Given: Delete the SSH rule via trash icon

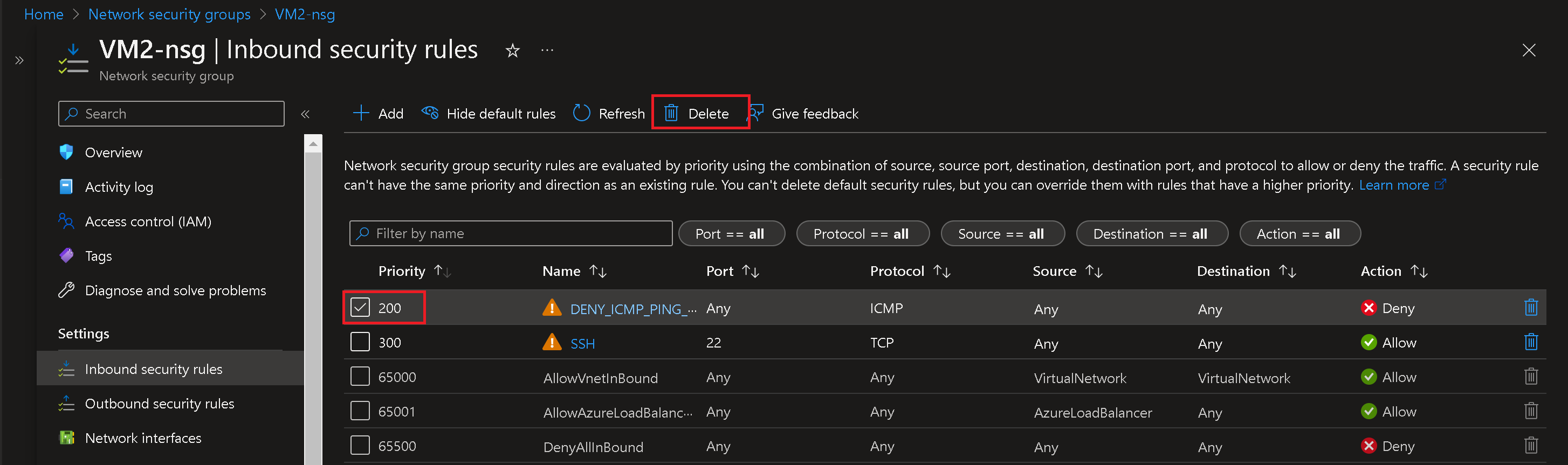Looking at the screenshot, I should tap(1531, 342).
